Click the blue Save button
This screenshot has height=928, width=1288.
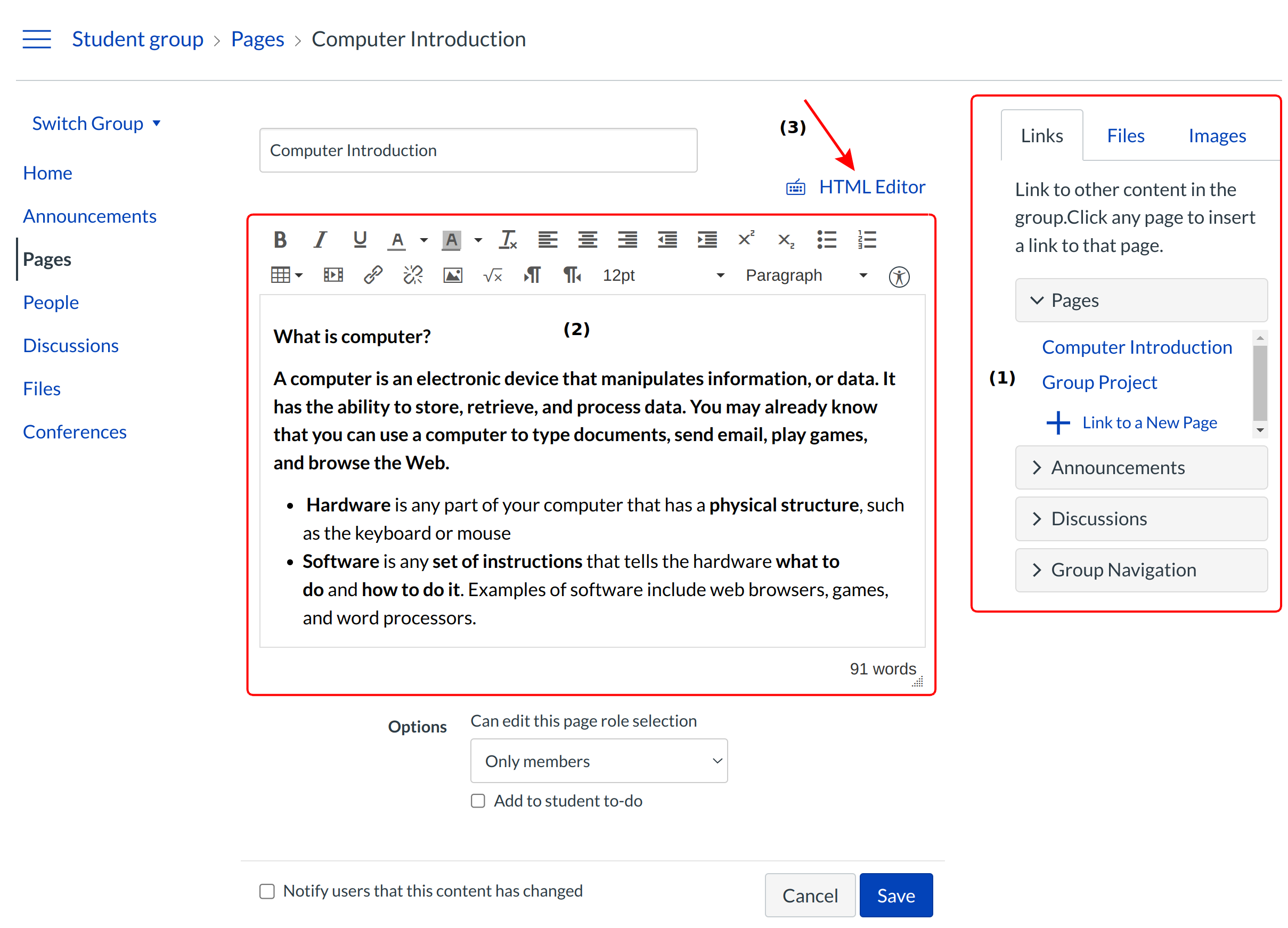point(895,895)
